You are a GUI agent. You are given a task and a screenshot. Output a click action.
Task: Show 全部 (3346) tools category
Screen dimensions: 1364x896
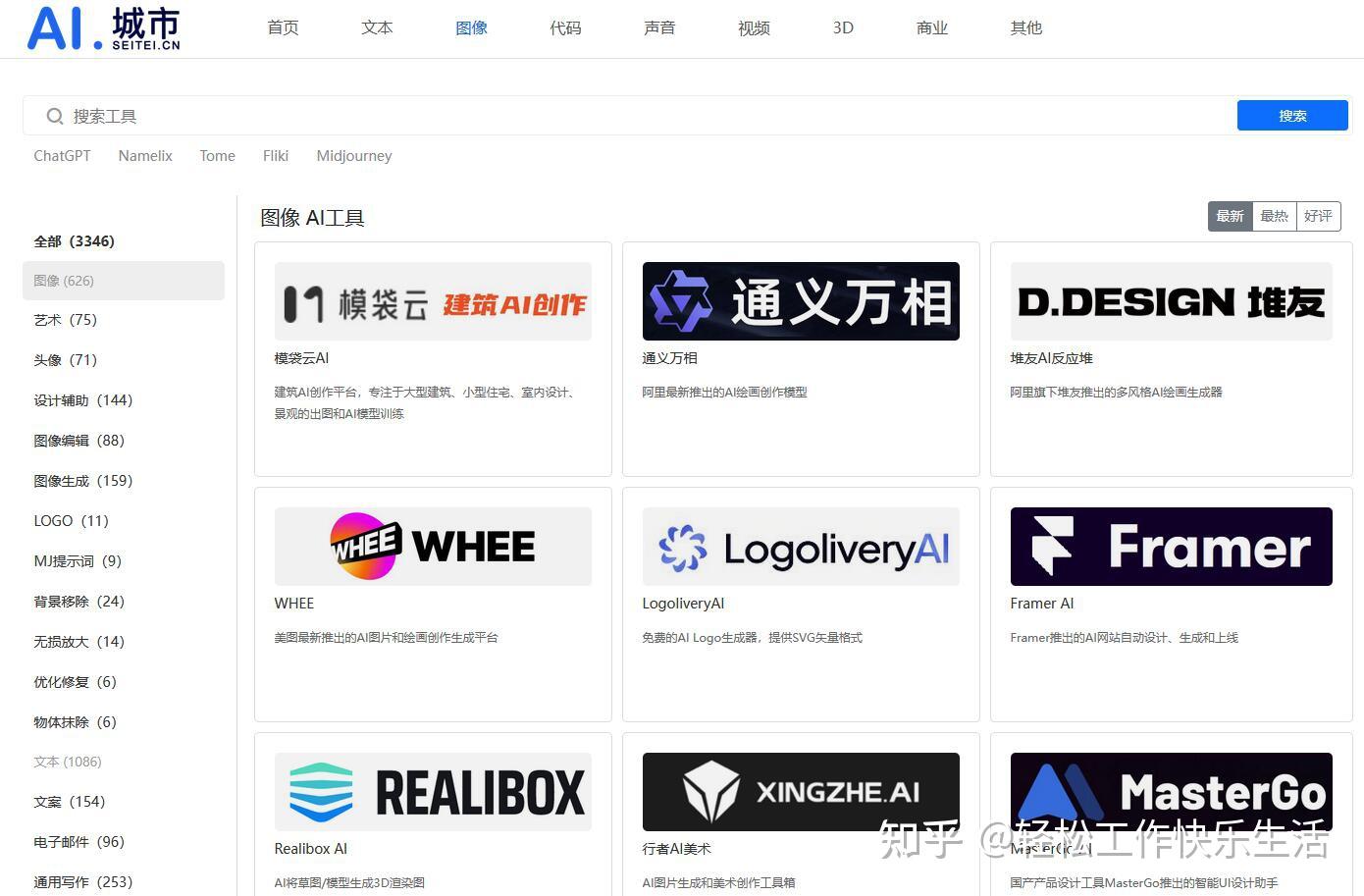tap(75, 241)
